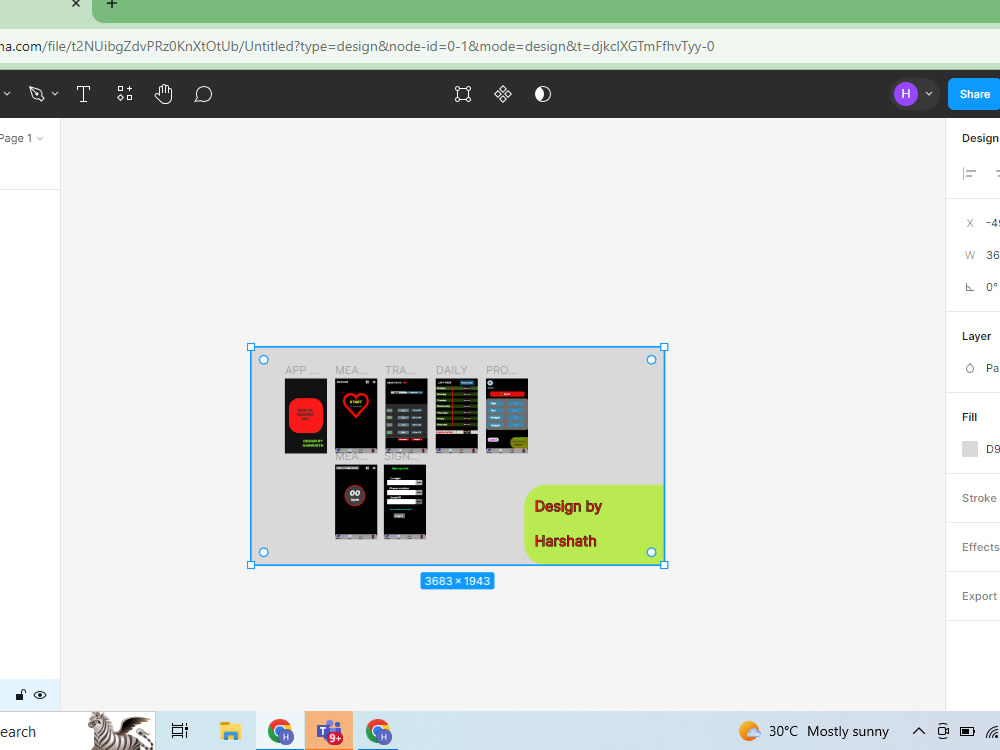Open the leftmost toolbar tool chevron
Image resolution: width=1000 pixels, height=750 pixels.
(7, 94)
